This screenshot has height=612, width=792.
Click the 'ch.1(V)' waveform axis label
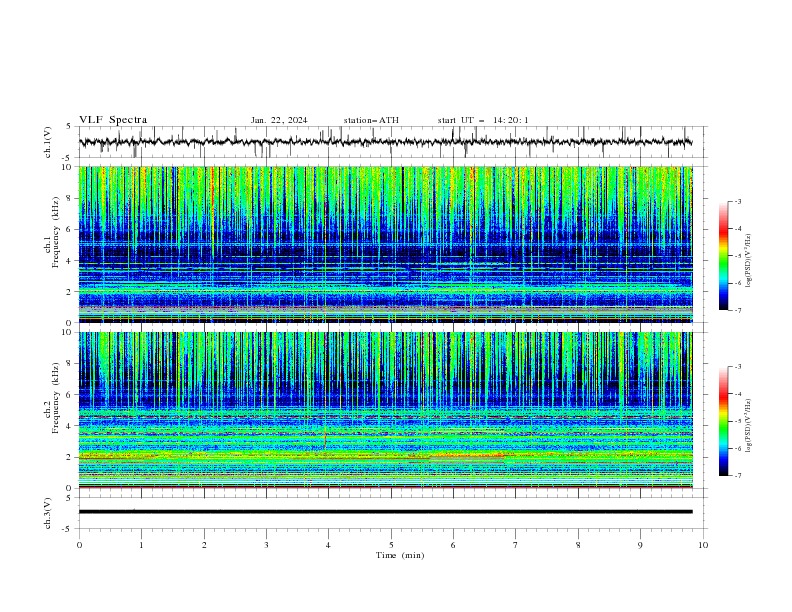[x=48, y=142]
